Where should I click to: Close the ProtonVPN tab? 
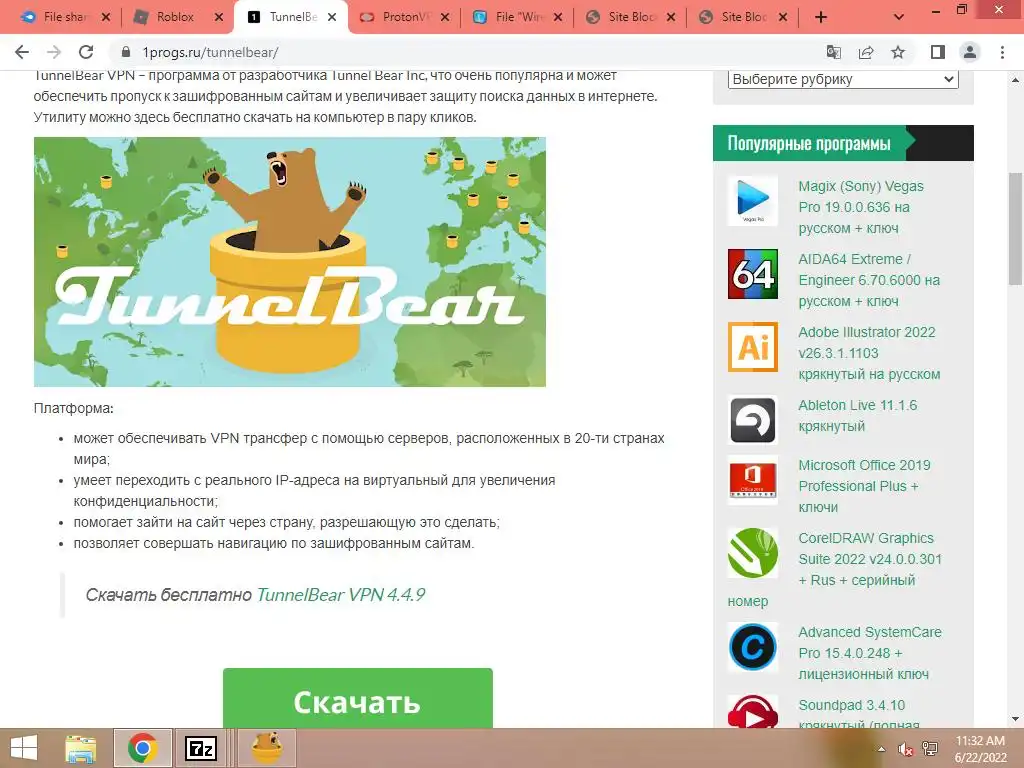[445, 18]
